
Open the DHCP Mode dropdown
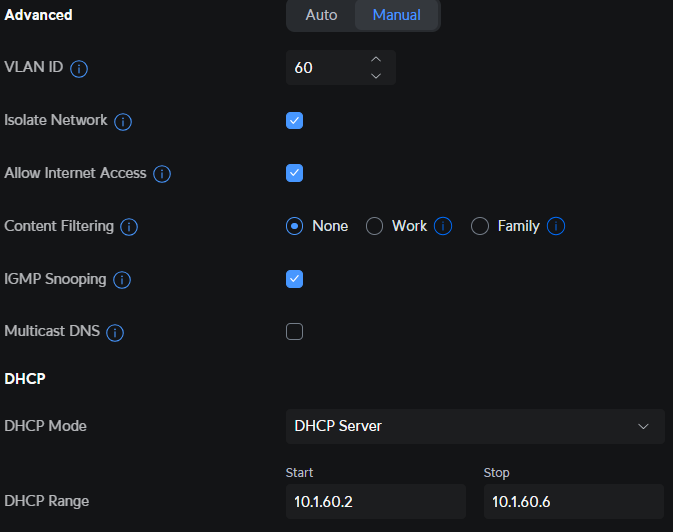tap(475, 426)
